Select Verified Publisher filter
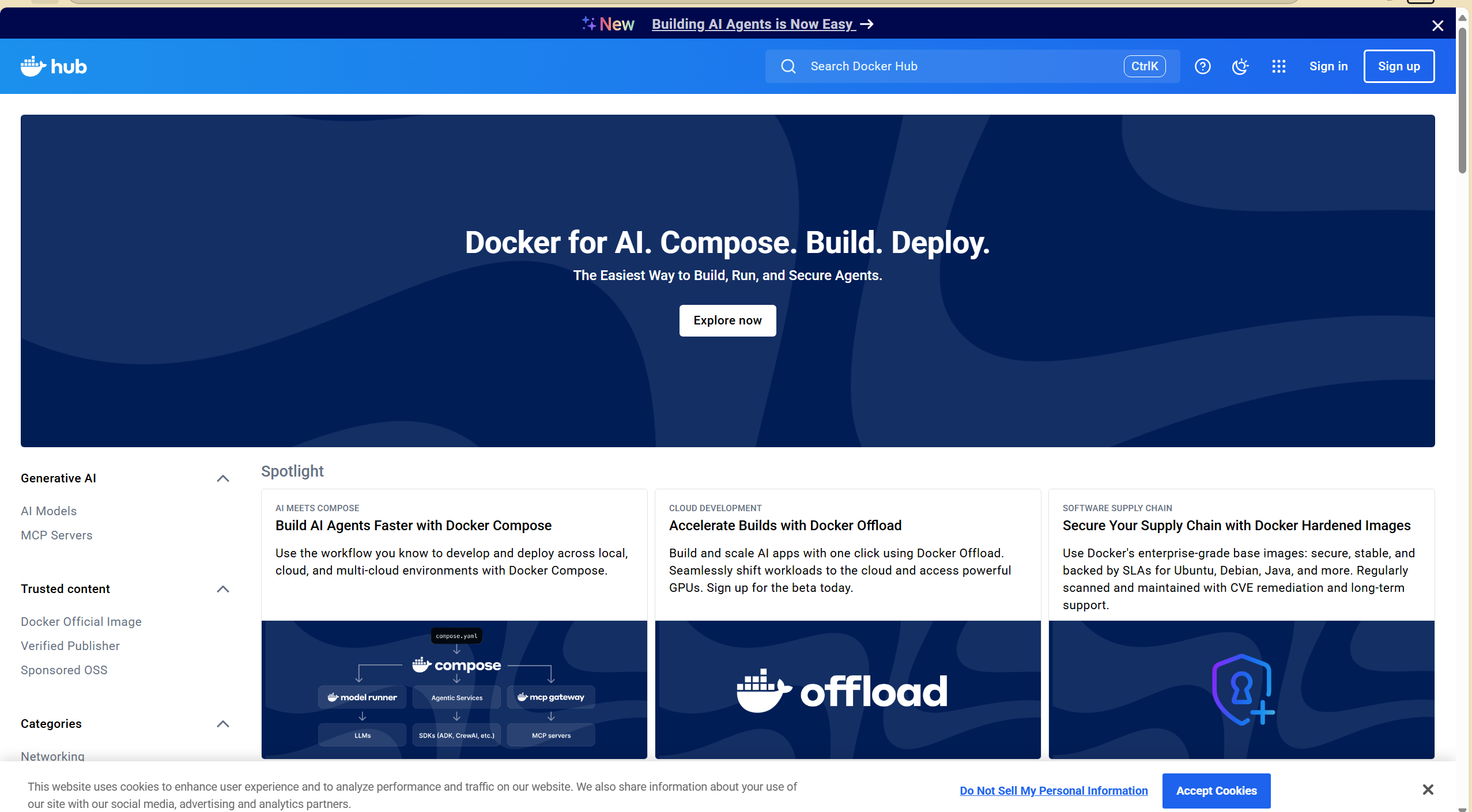The image size is (1472, 812). coord(70,646)
